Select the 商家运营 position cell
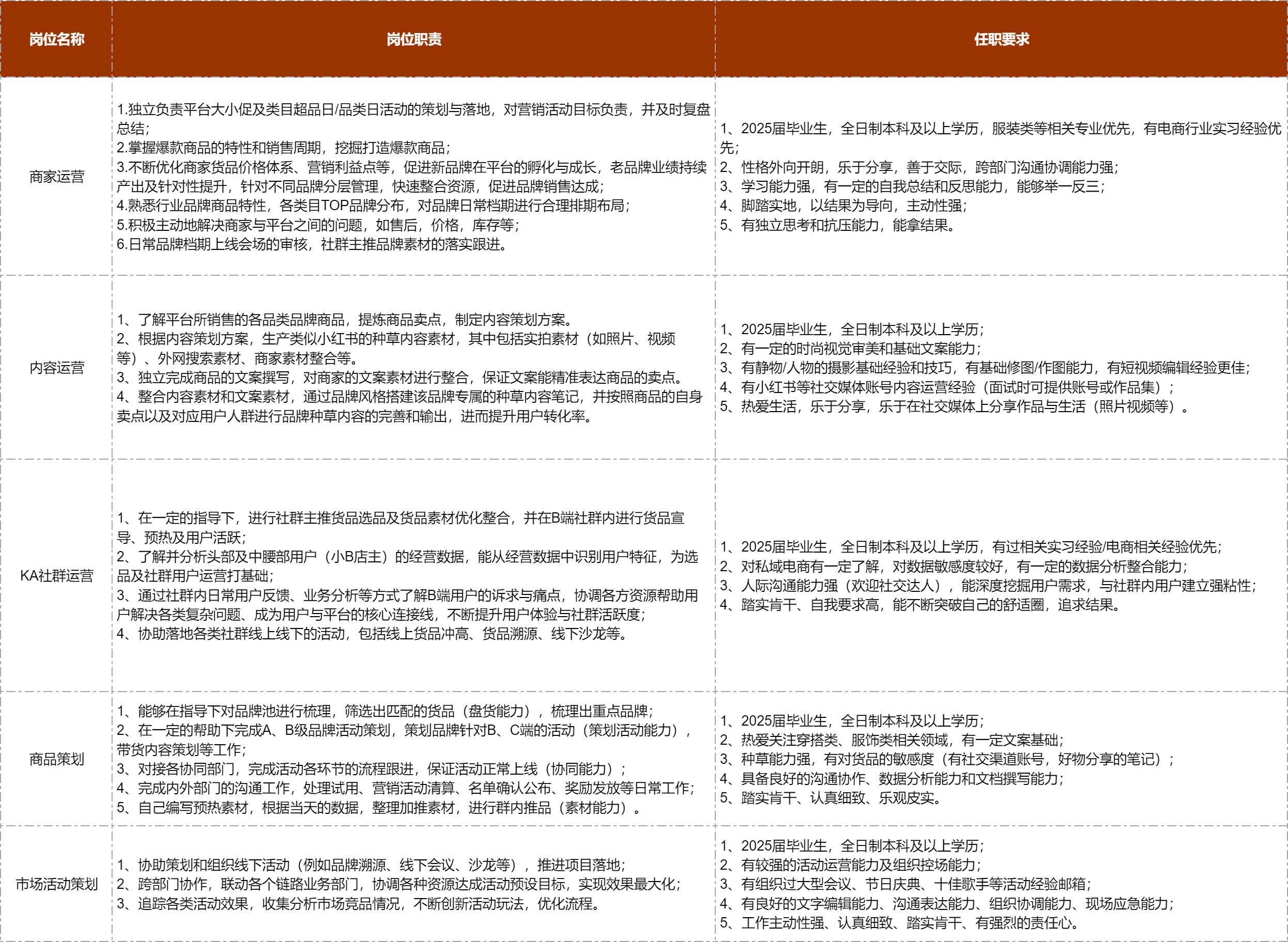The height and width of the screenshot is (942, 1288). pyautogui.click(x=56, y=177)
